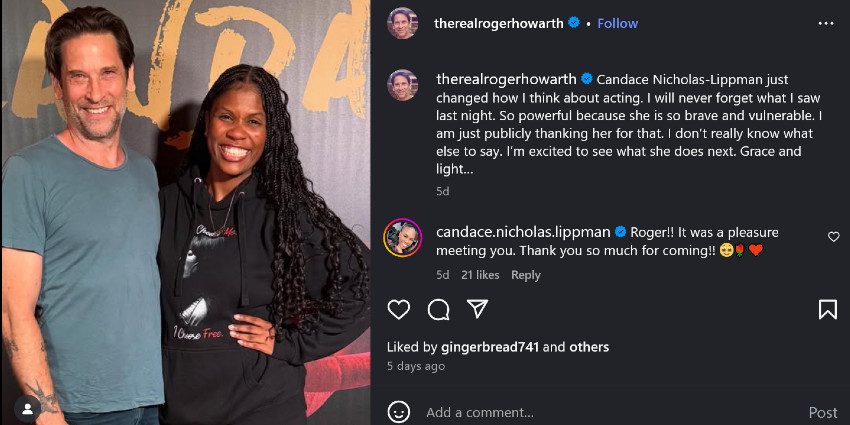
Task: Share post with paper plane icon
Action: pyautogui.click(x=478, y=309)
